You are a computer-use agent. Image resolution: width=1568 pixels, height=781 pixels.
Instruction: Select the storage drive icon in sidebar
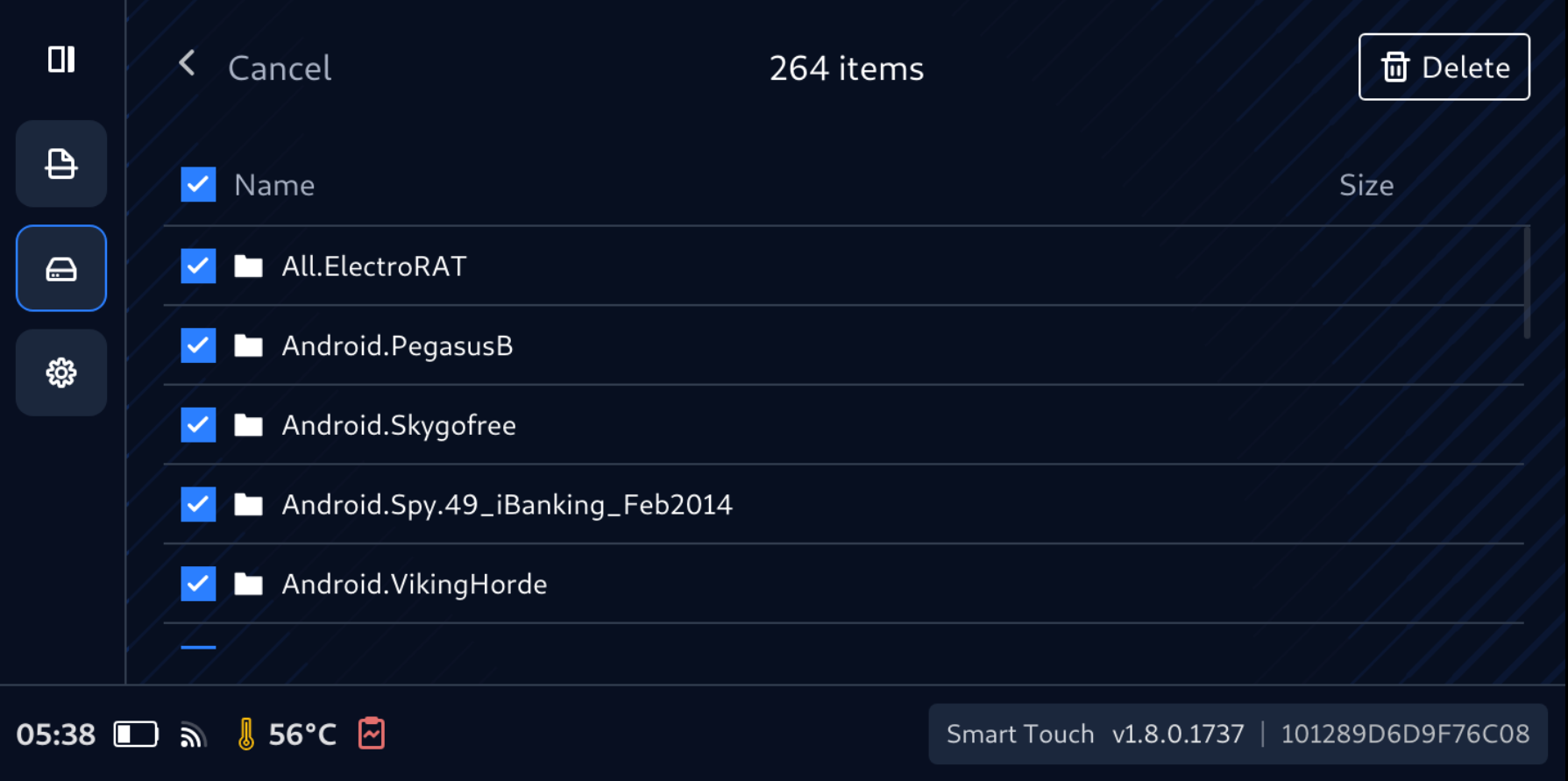click(x=61, y=269)
